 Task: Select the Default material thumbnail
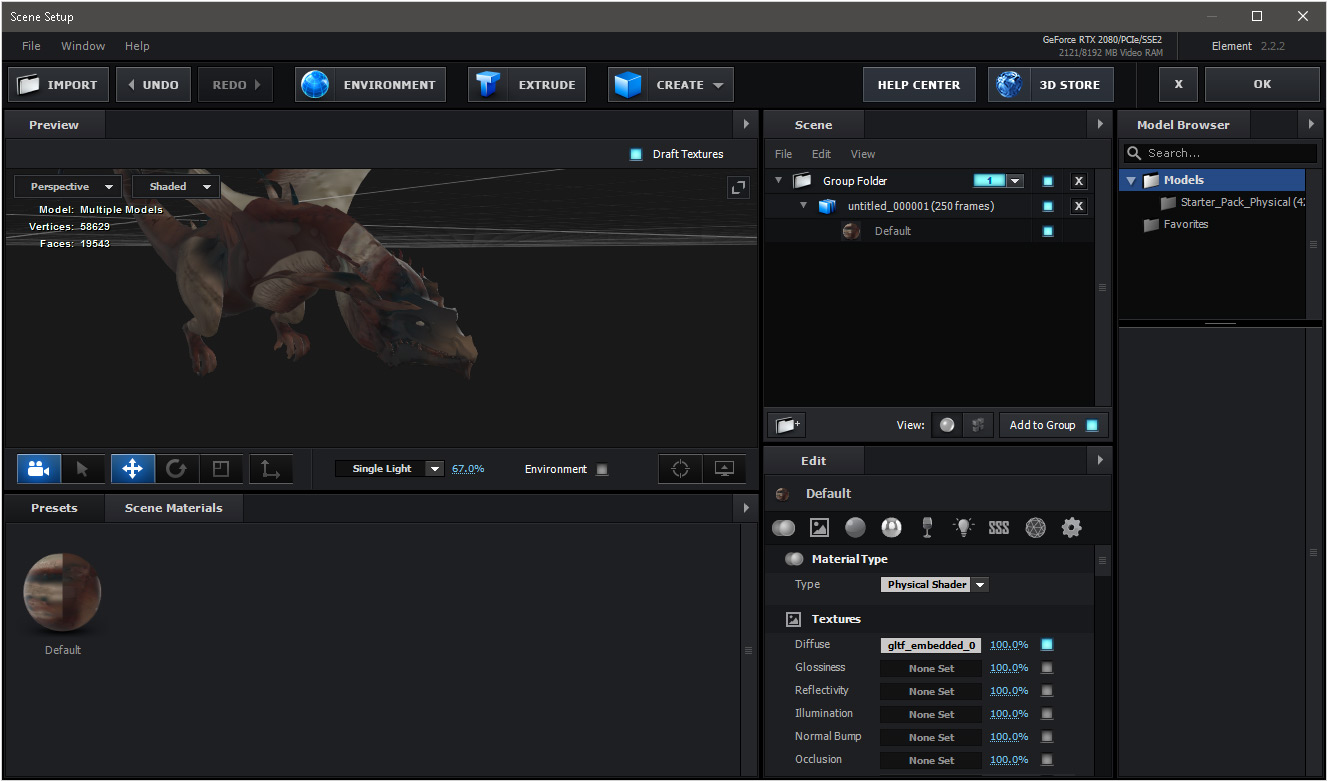pos(61,591)
